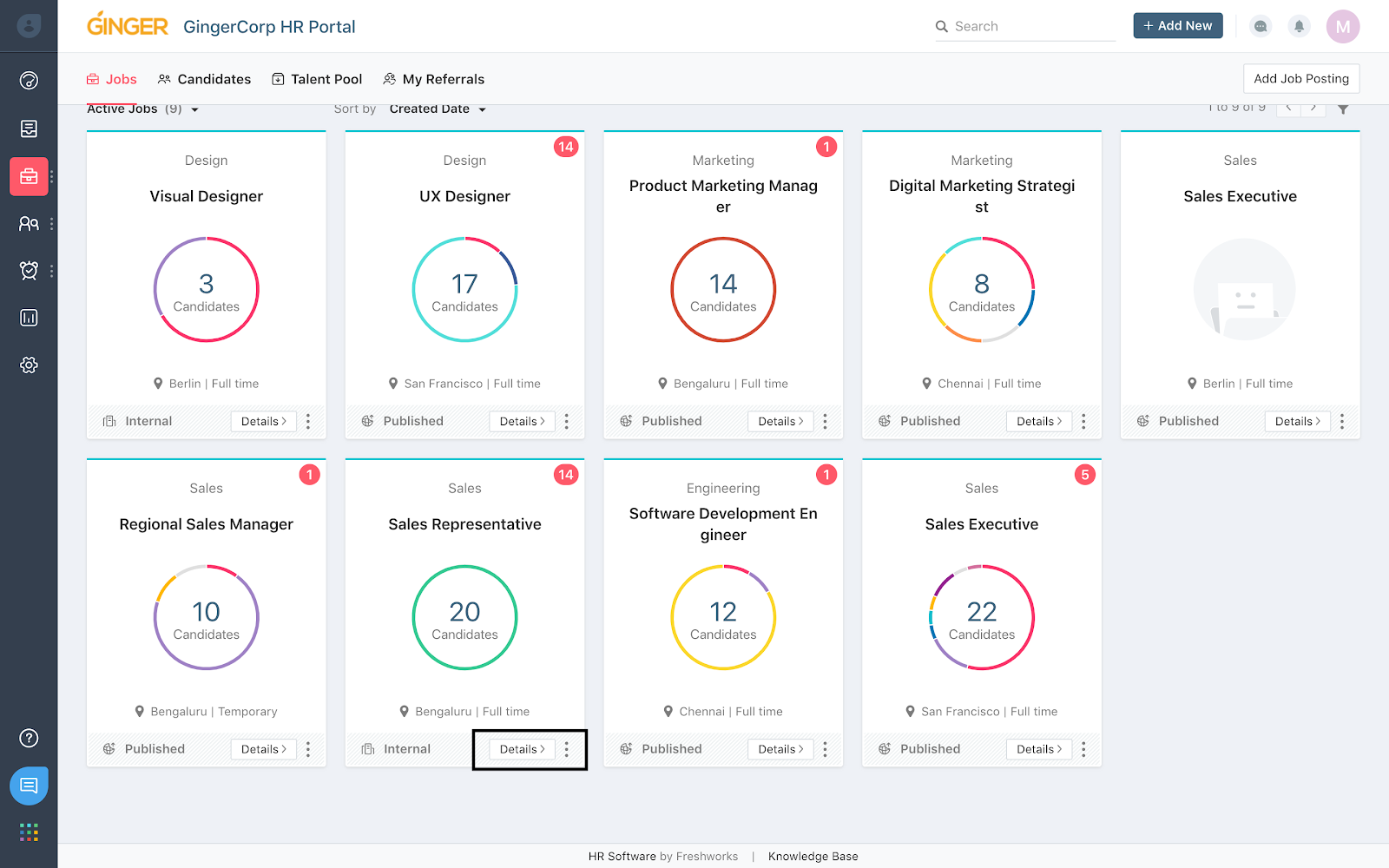Click the filter funnel icon above job cards
This screenshot has width=1389, height=868.
coord(1343,108)
